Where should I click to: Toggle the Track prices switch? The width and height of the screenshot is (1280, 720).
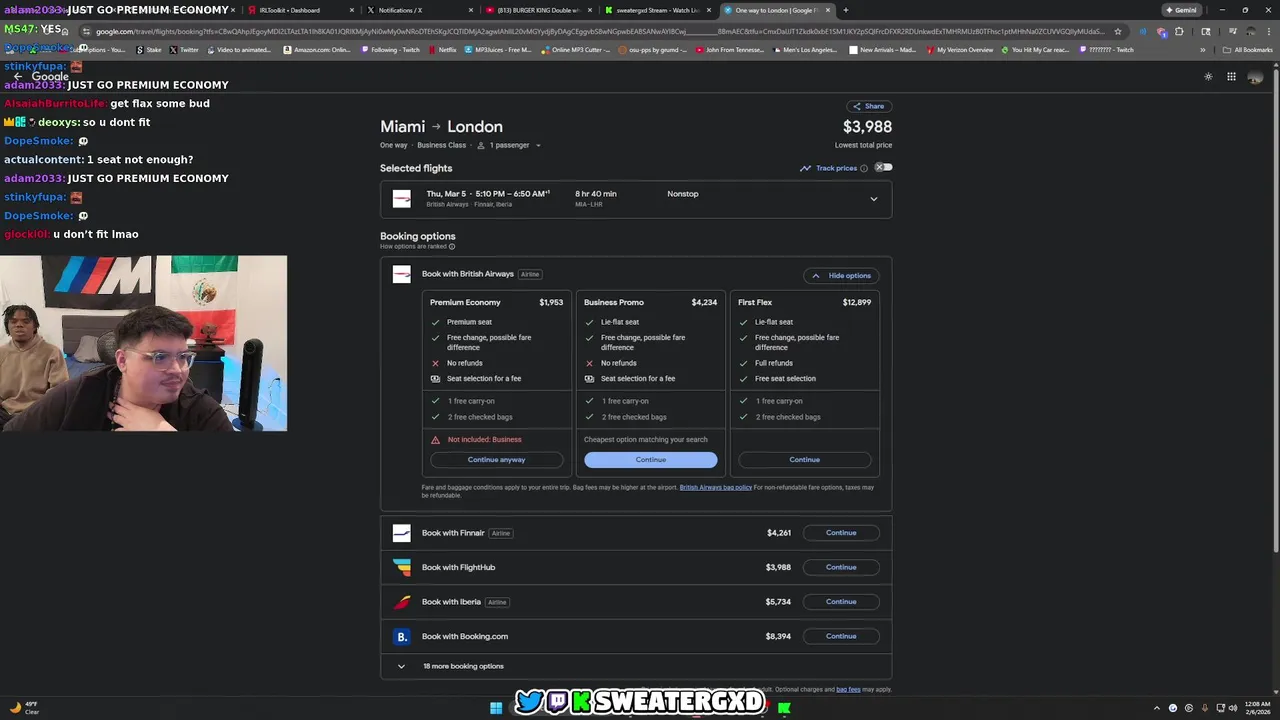[883, 167]
